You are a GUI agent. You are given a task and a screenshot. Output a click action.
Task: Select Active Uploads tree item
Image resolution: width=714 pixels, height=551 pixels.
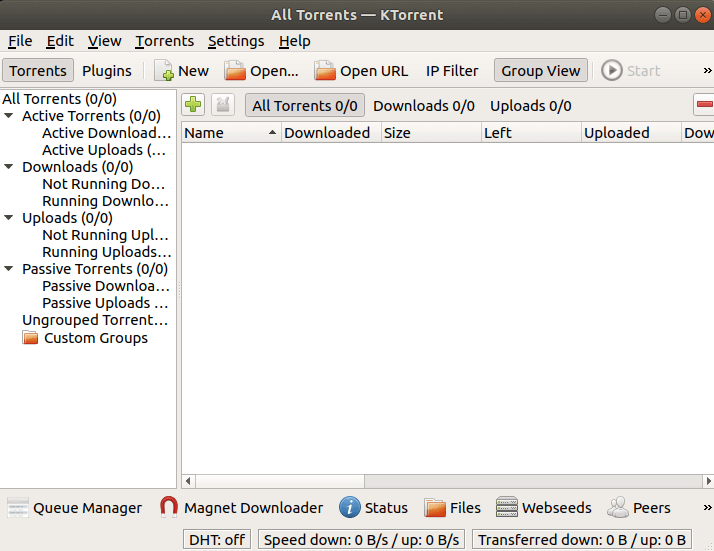coord(104,150)
